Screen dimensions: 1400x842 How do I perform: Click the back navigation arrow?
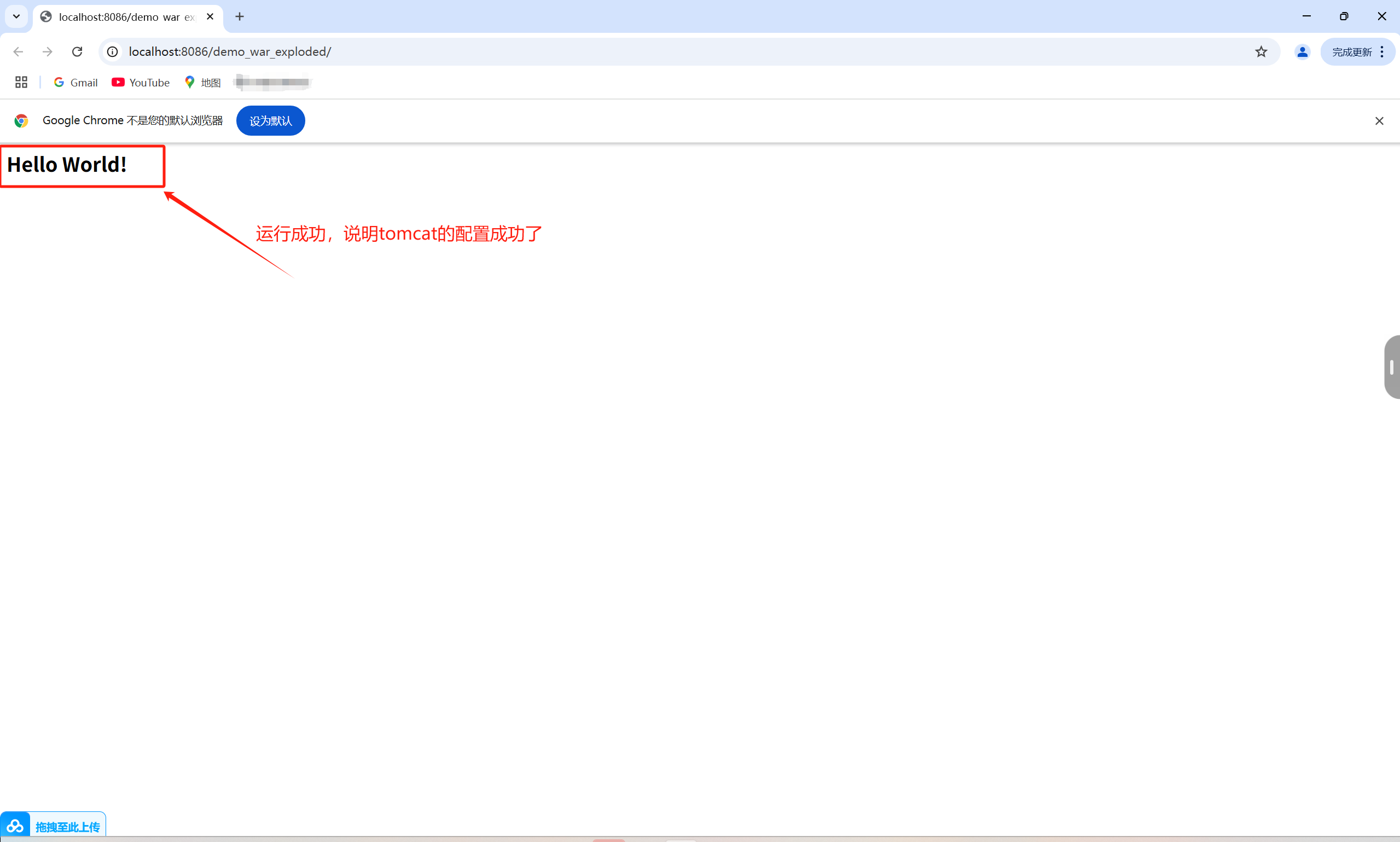coord(18,51)
